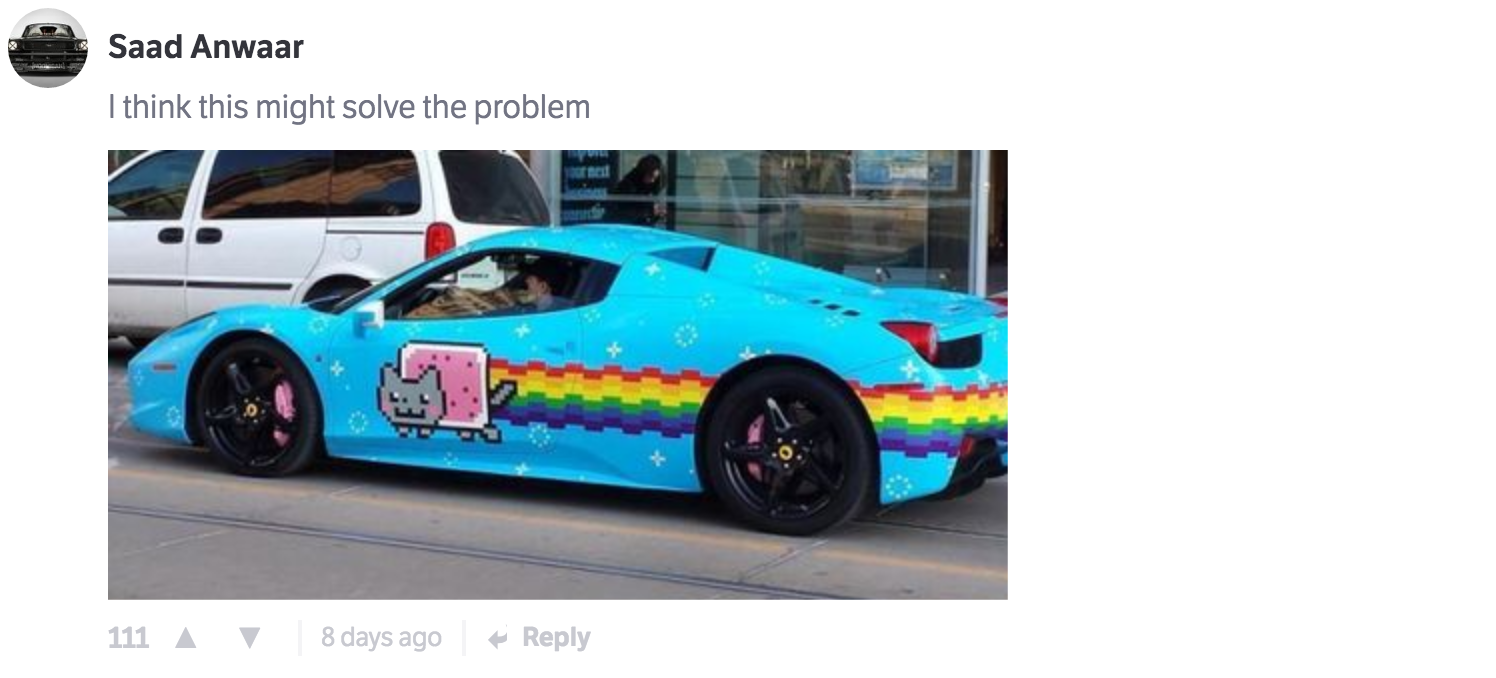This screenshot has height=678, width=1496.
Task: Upvote Saad Anwaar's comment
Action: 185,638
